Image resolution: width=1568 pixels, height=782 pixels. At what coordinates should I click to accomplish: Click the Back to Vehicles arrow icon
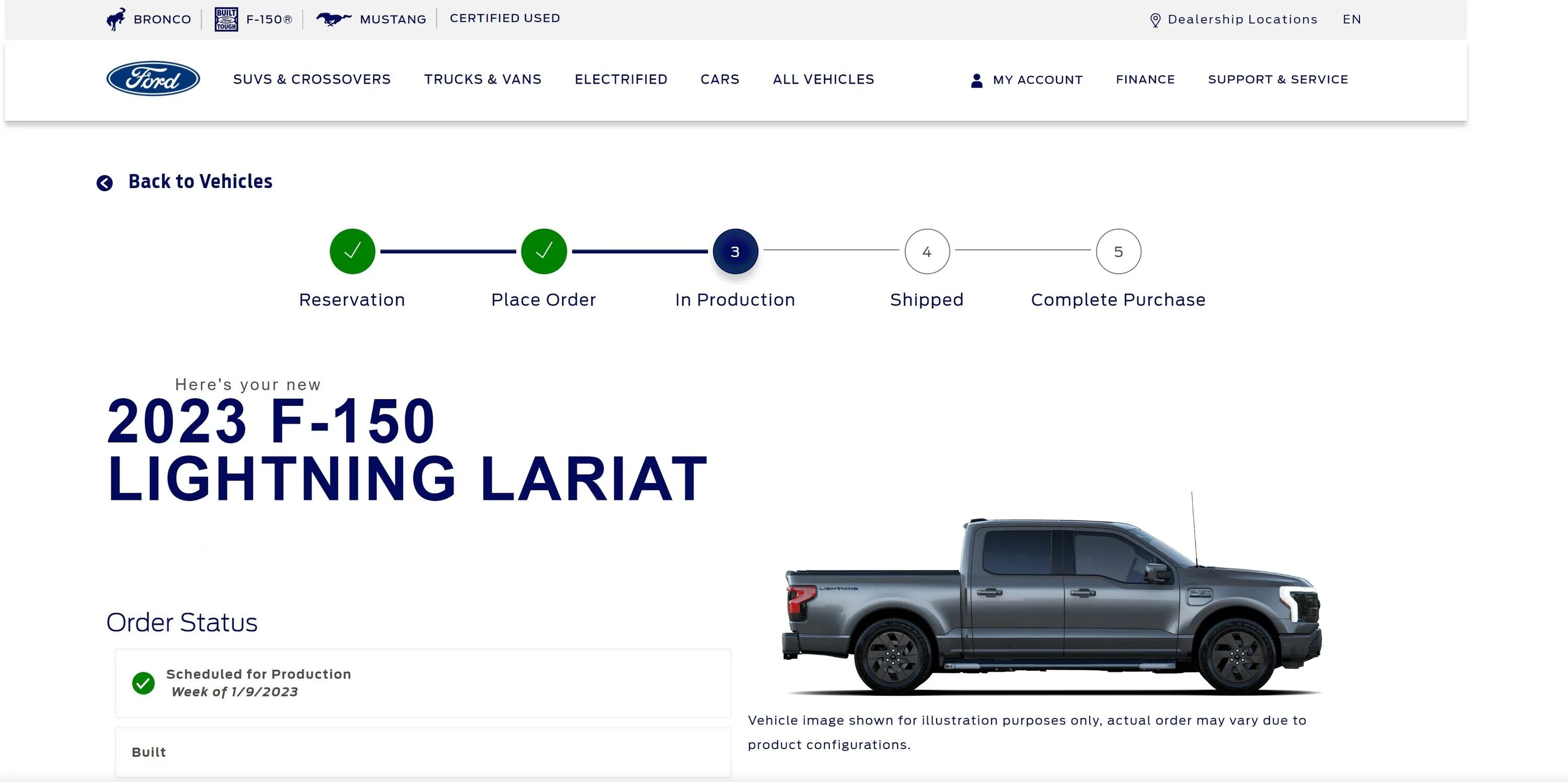105,182
